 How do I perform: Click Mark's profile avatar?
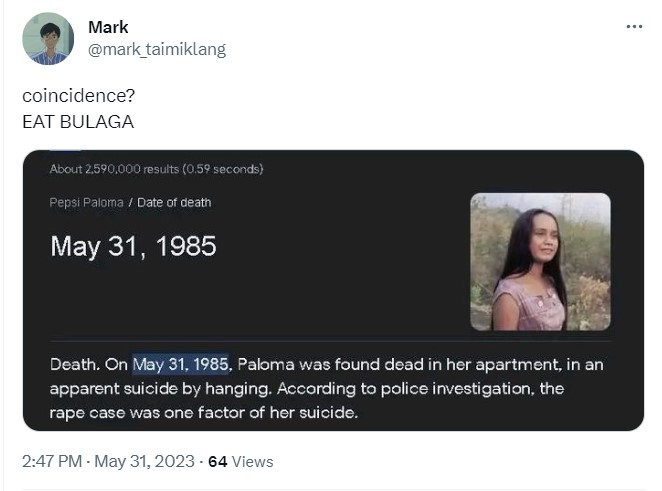(x=48, y=38)
